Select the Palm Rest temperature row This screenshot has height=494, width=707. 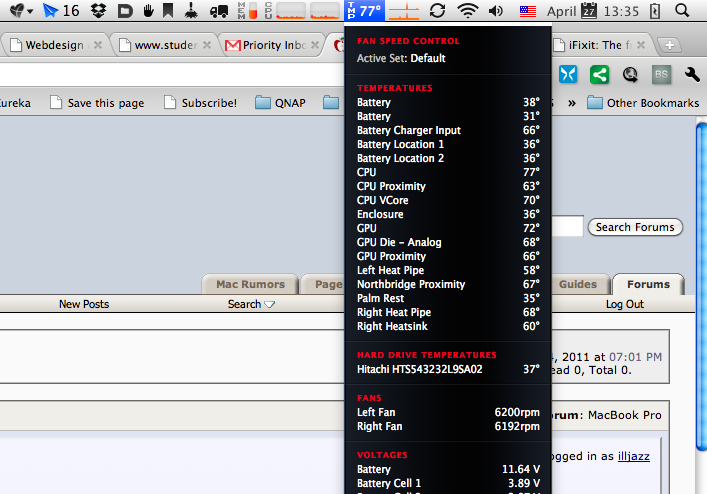448,298
